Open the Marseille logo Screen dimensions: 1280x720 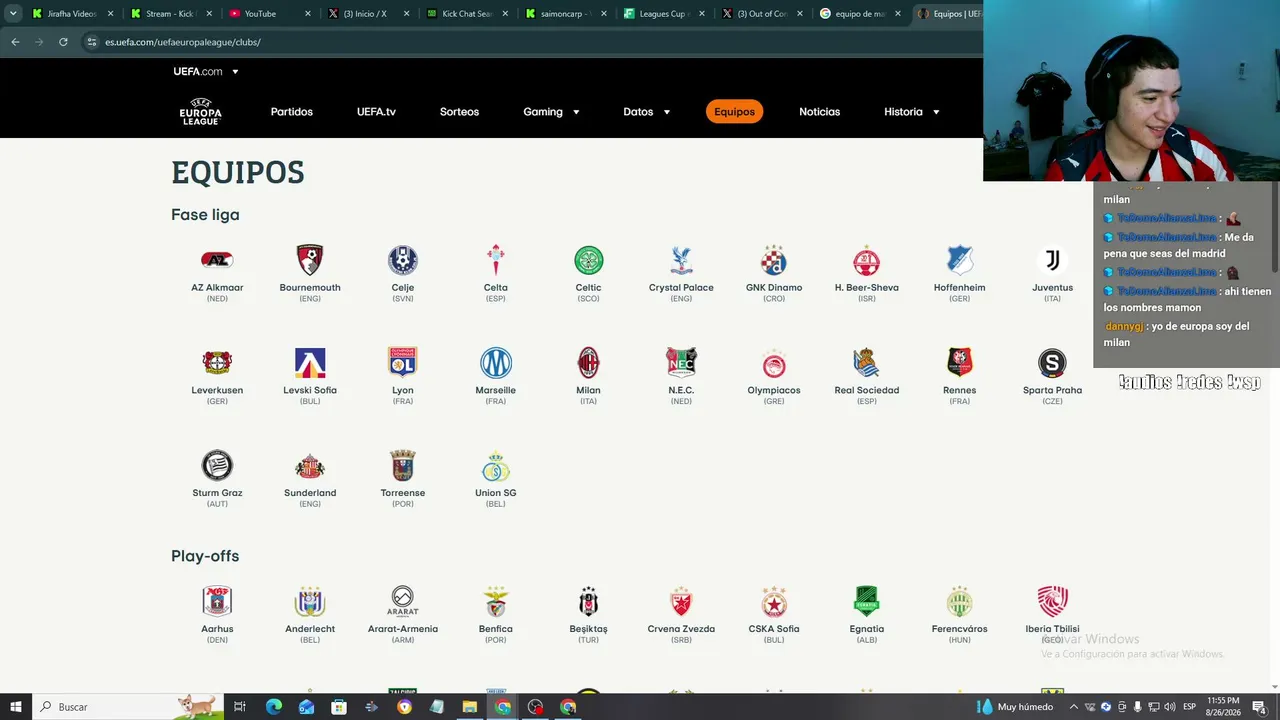(496, 363)
